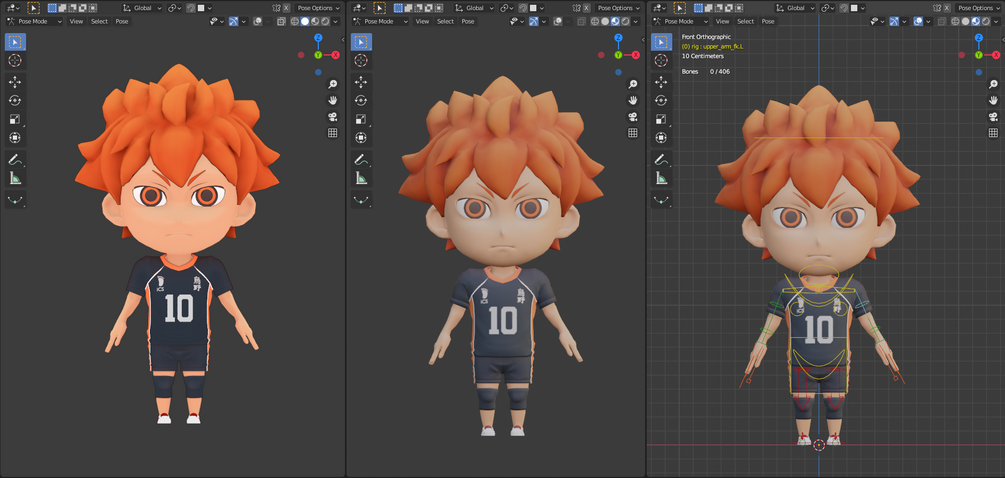Screen dimensions: 1005x478
Task: Select the Transform tool in left viewport
Action: coord(15,138)
